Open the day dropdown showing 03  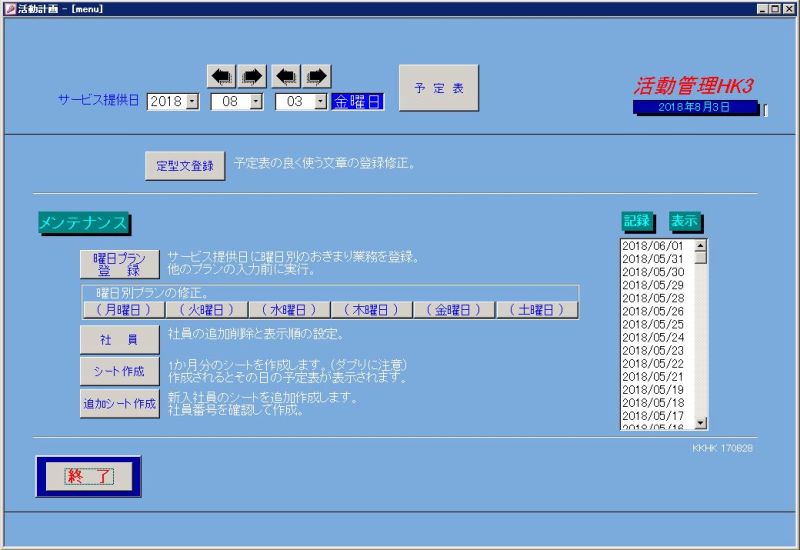tap(320, 102)
